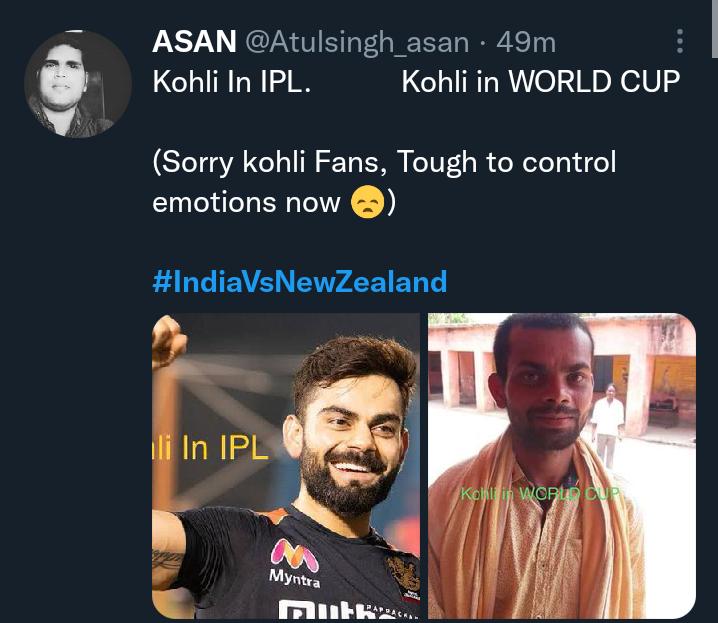Open the #IndiaVsNewZealand hashtag
Image resolution: width=718 pixels, height=623 pixels.
point(299,281)
